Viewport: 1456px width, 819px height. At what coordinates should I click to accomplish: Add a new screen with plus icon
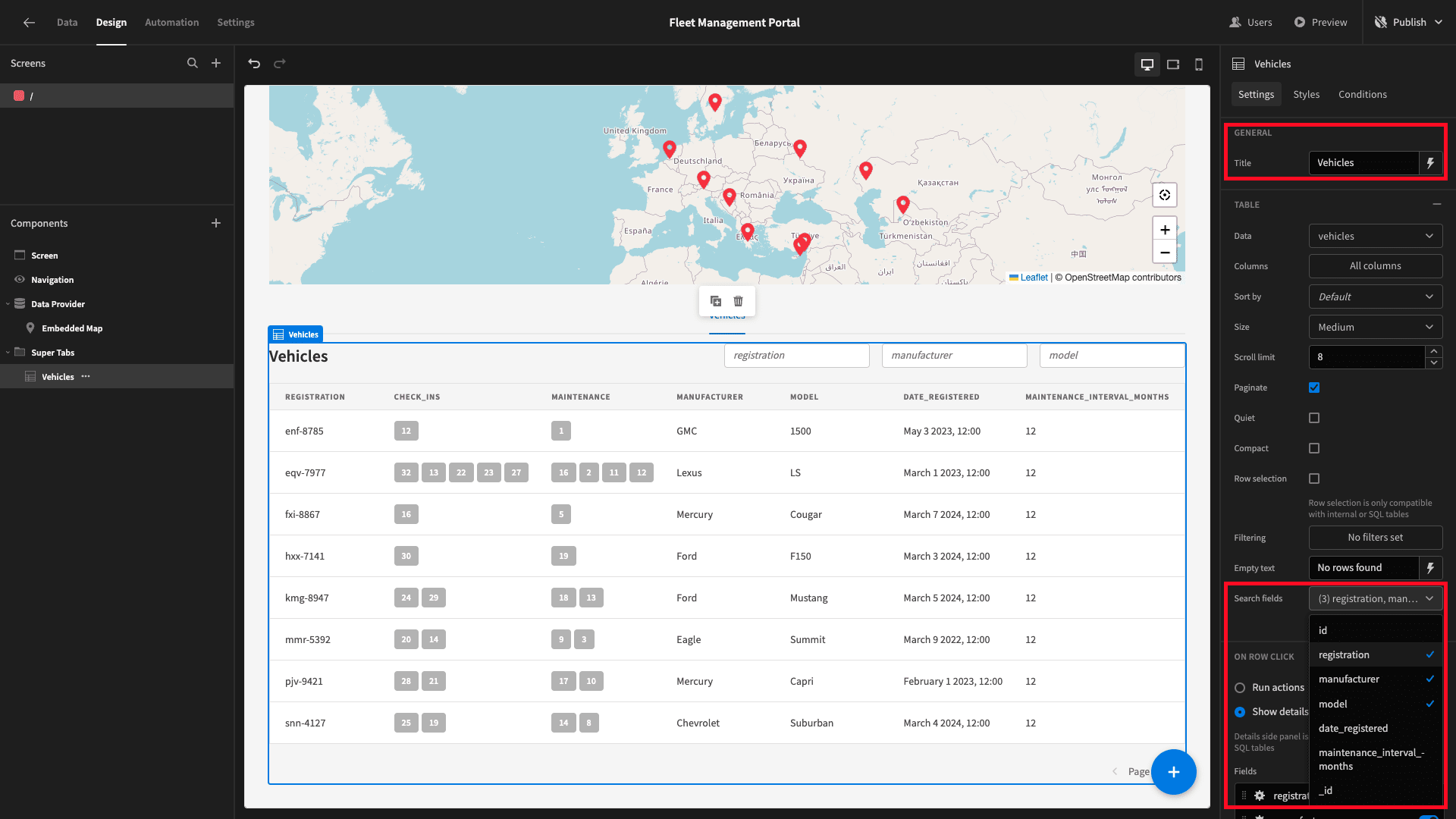click(216, 64)
